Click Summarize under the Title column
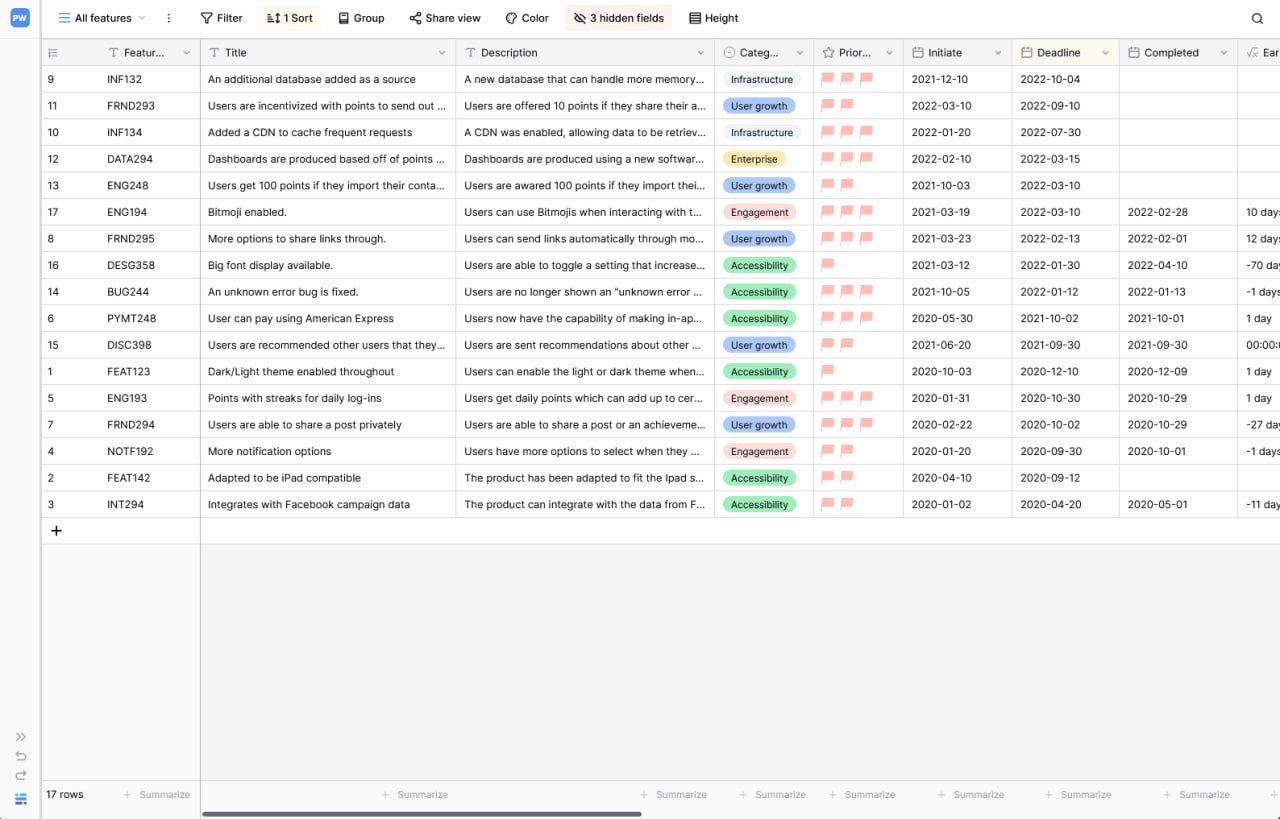 coord(414,795)
